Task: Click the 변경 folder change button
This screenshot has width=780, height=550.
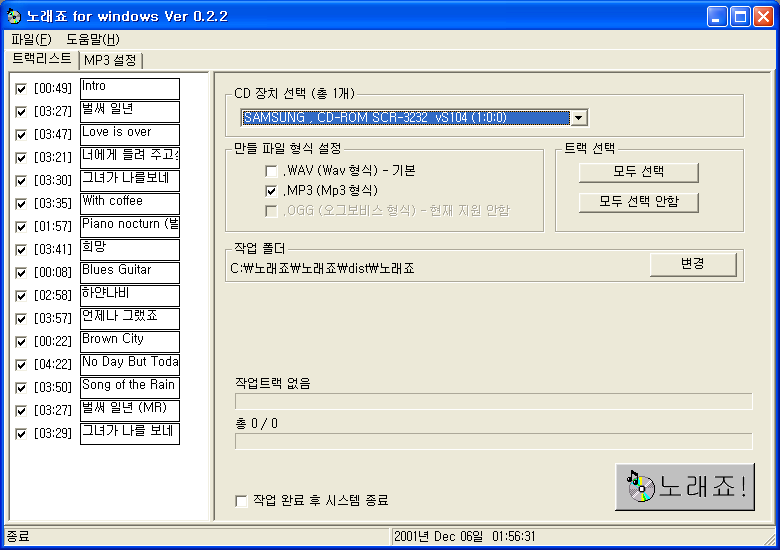Action: (x=693, y=264)
